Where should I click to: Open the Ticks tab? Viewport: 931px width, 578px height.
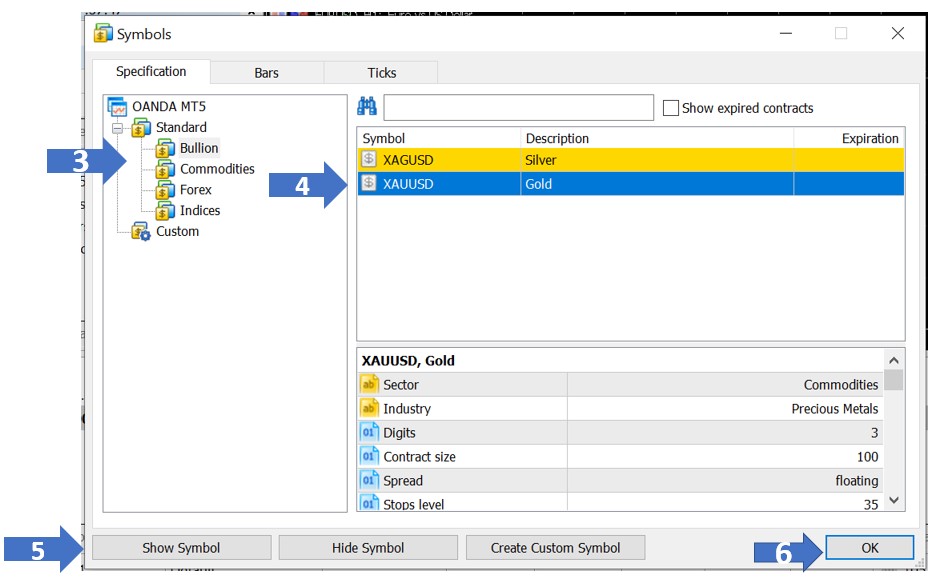[x=382, y=73]
